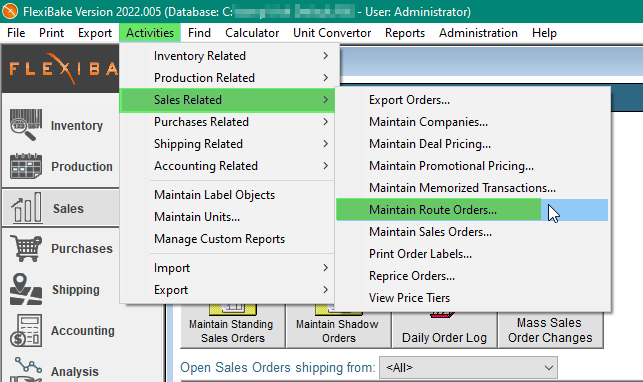Image resolution: width=643 pixels, height=382 pixels.
Task: Open the Shipping map pin icon
Action: point(26,289)
